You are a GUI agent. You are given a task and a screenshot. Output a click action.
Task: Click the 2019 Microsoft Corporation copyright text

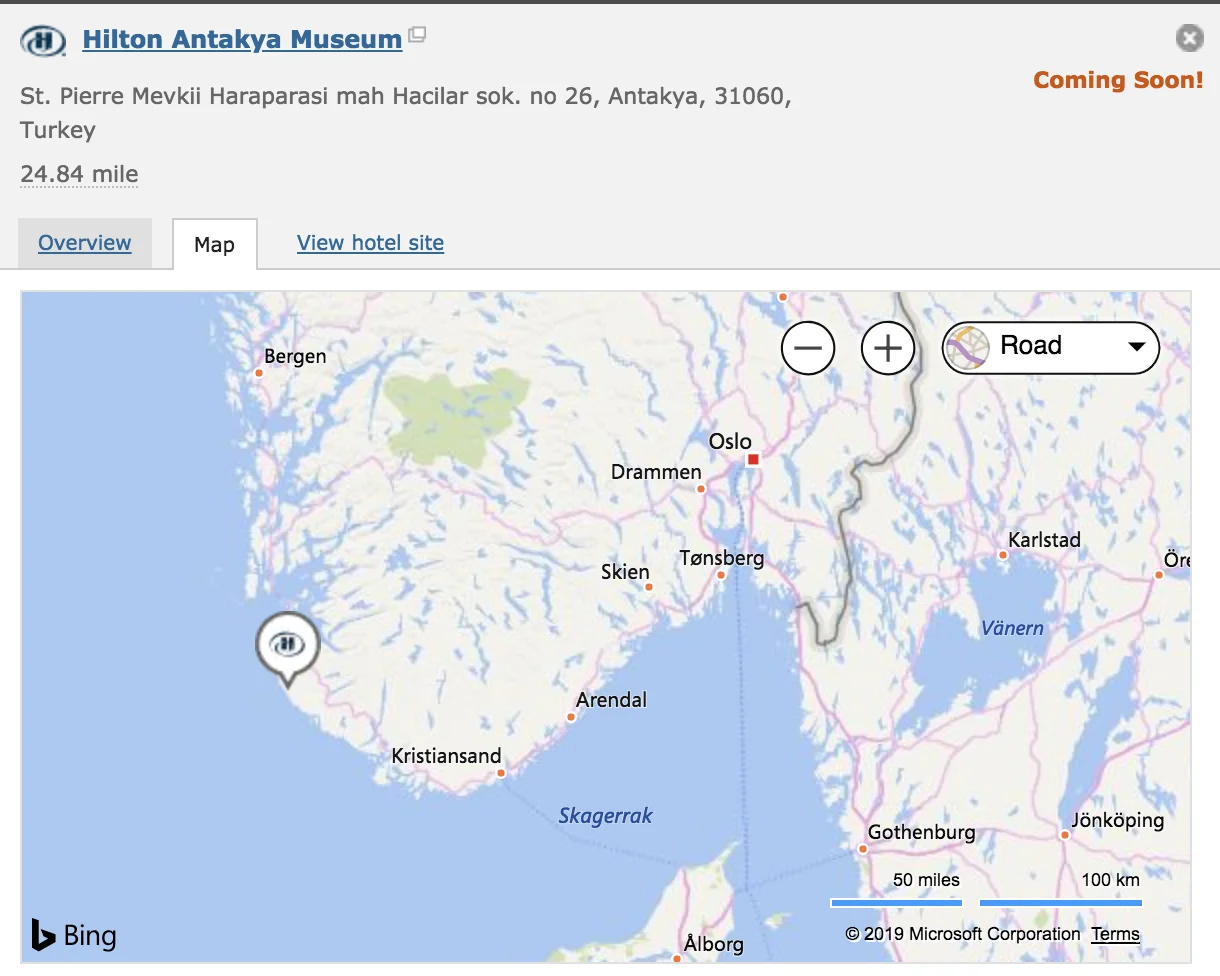(963, 934)
